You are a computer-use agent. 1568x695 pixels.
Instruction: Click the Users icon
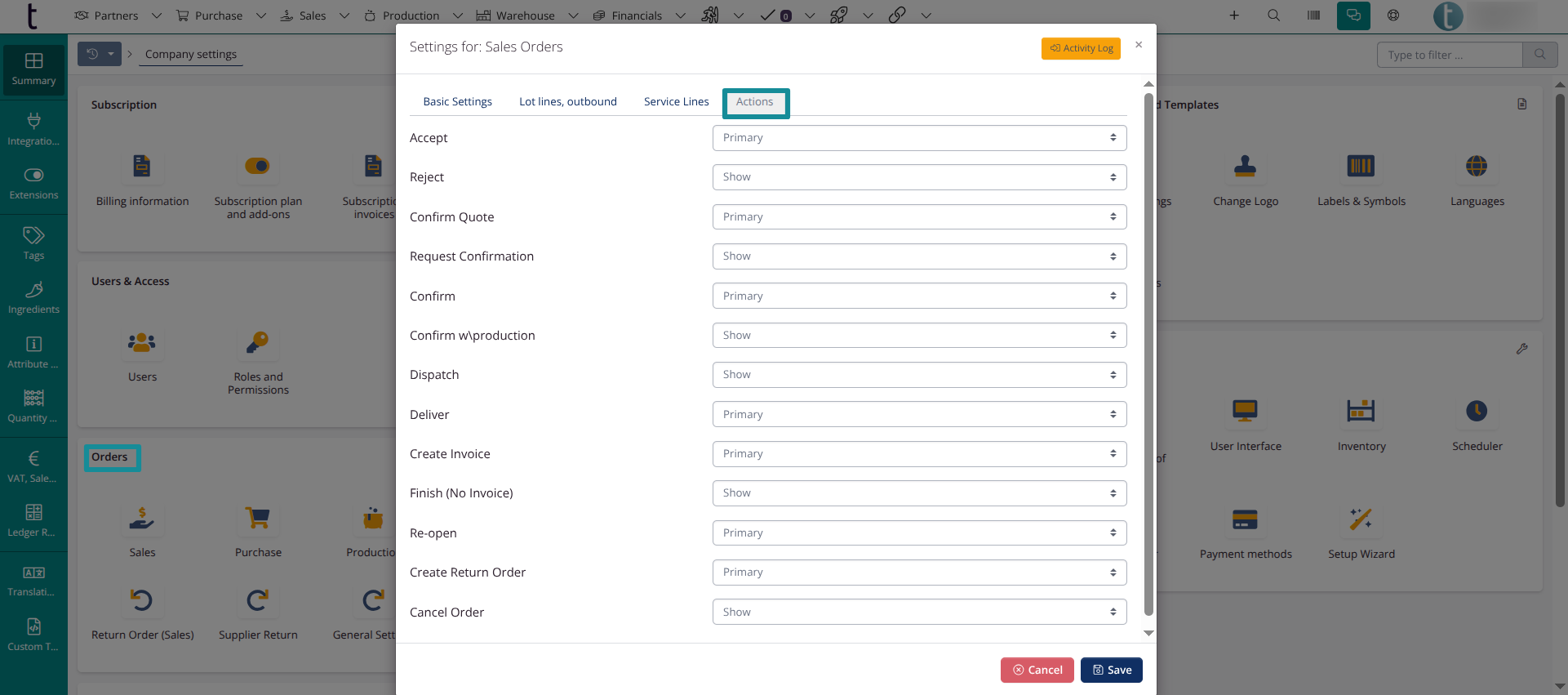click(142, 343)
